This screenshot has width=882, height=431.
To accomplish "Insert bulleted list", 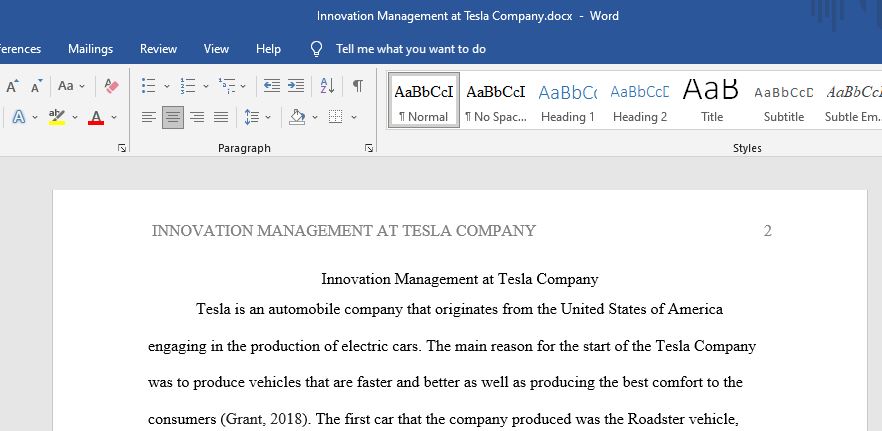I will tap(148, 86).
